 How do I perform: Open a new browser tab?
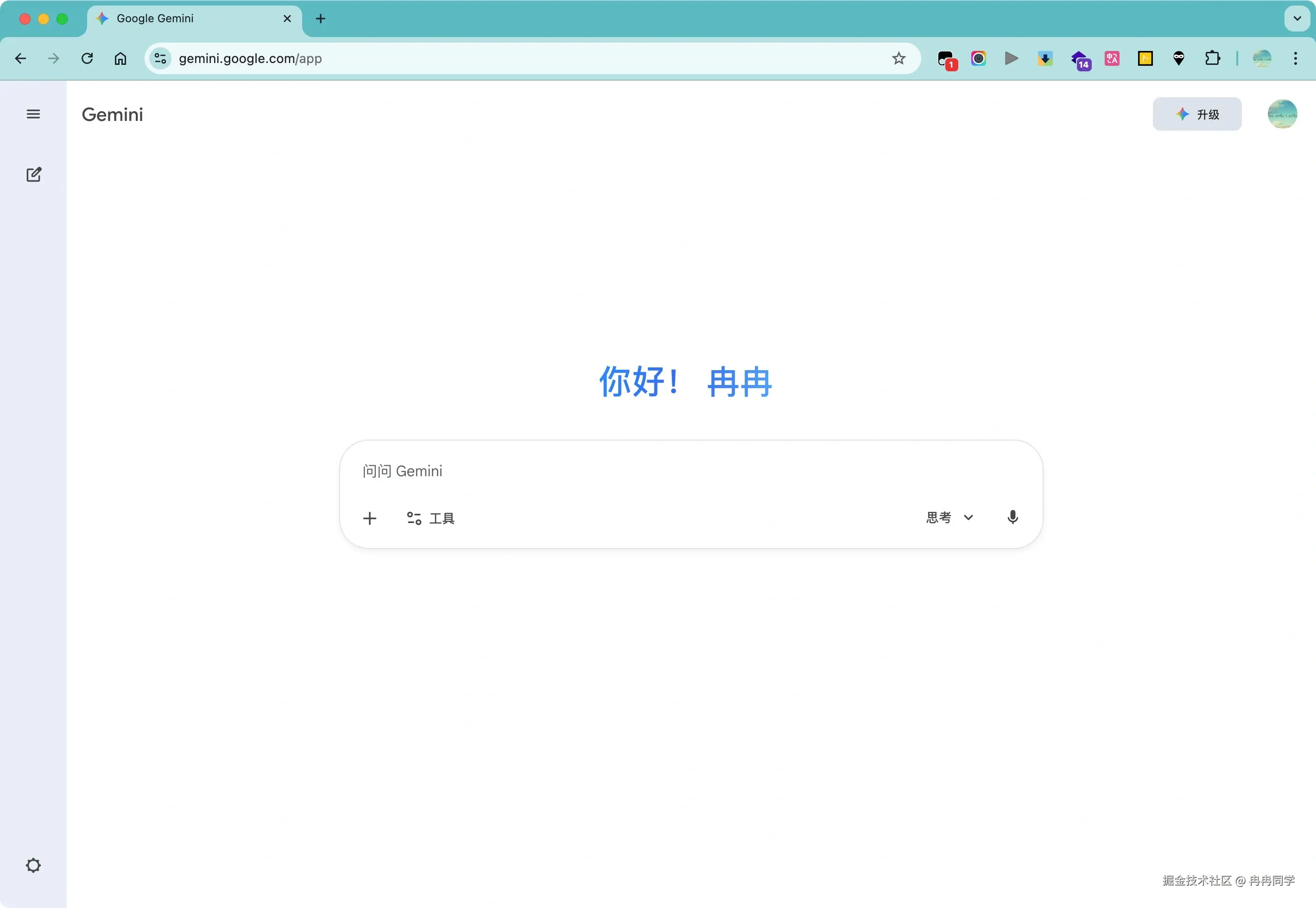pyautogui.click(x=321, y=19)
